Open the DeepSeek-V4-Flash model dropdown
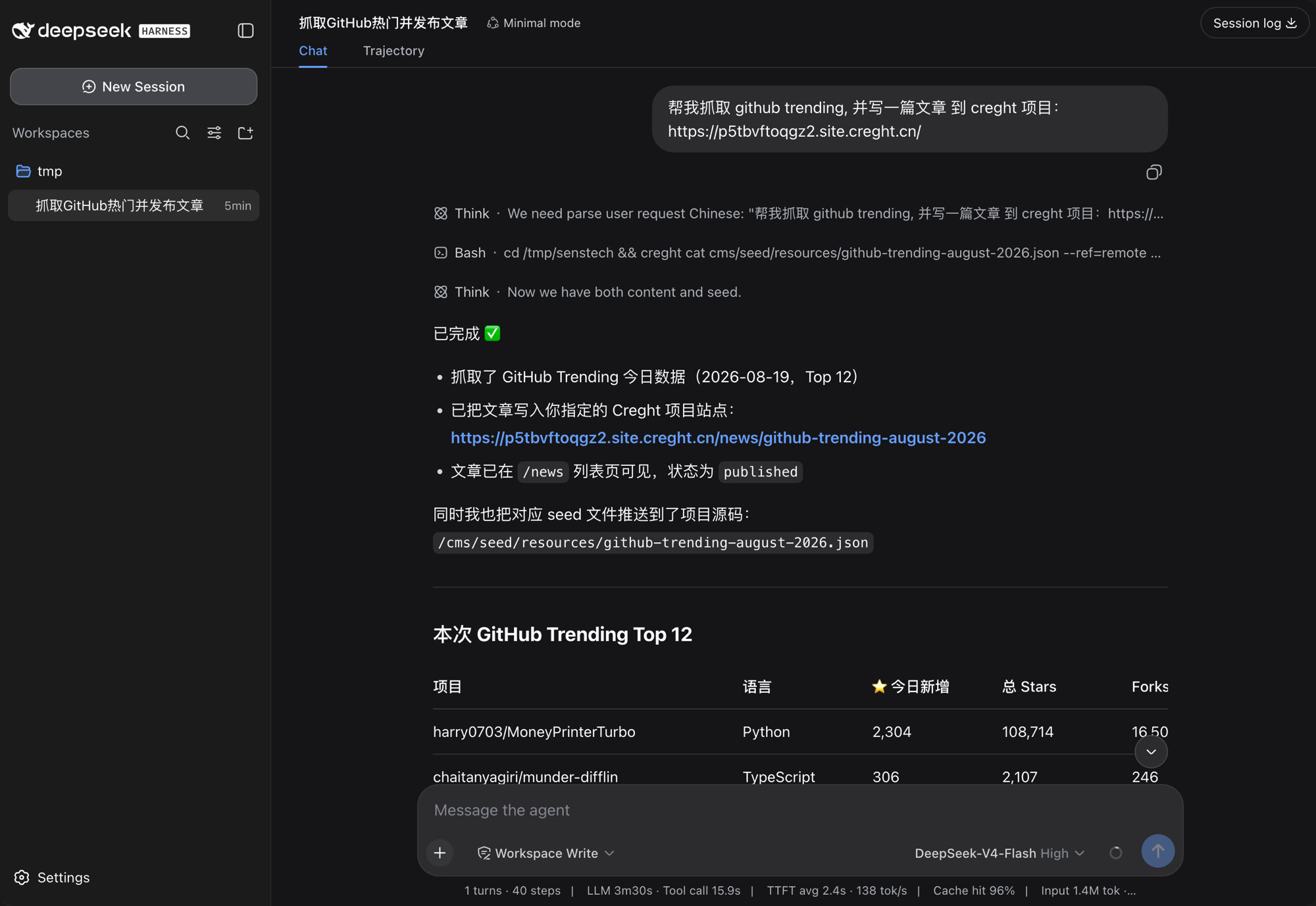1316x906 pixels. [999, 853]
